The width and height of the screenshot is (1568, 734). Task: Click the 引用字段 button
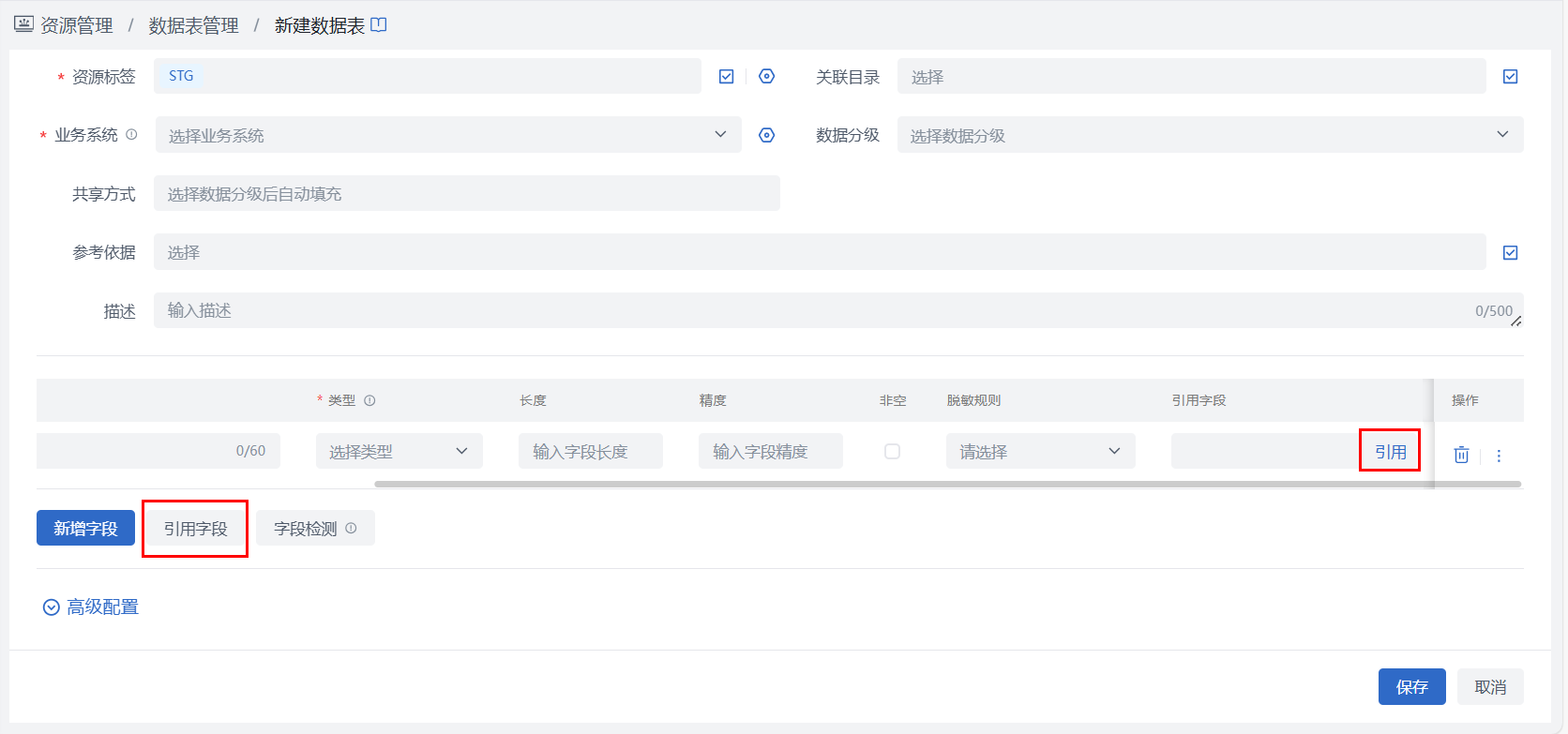pos(195,528)
